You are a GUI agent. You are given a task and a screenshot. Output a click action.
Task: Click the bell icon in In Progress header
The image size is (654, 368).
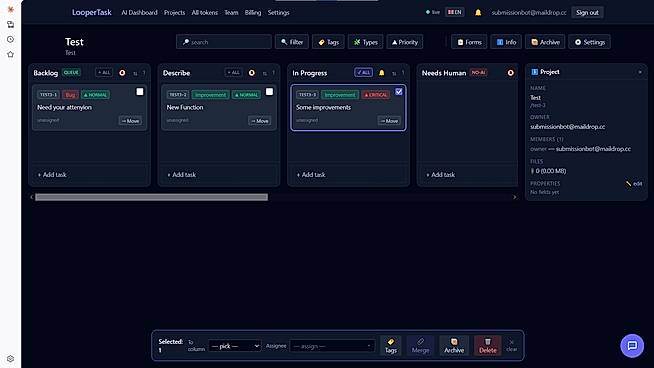click(x=381, y=73)
